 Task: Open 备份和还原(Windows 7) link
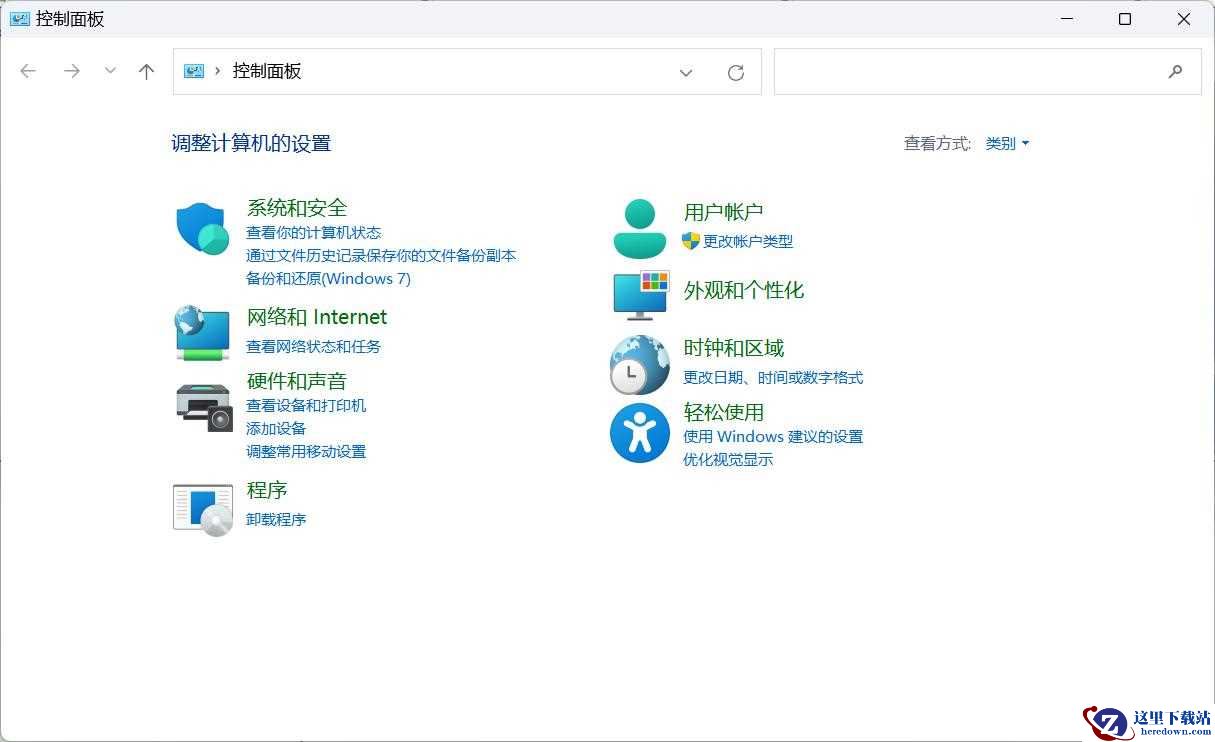point(328,278)
